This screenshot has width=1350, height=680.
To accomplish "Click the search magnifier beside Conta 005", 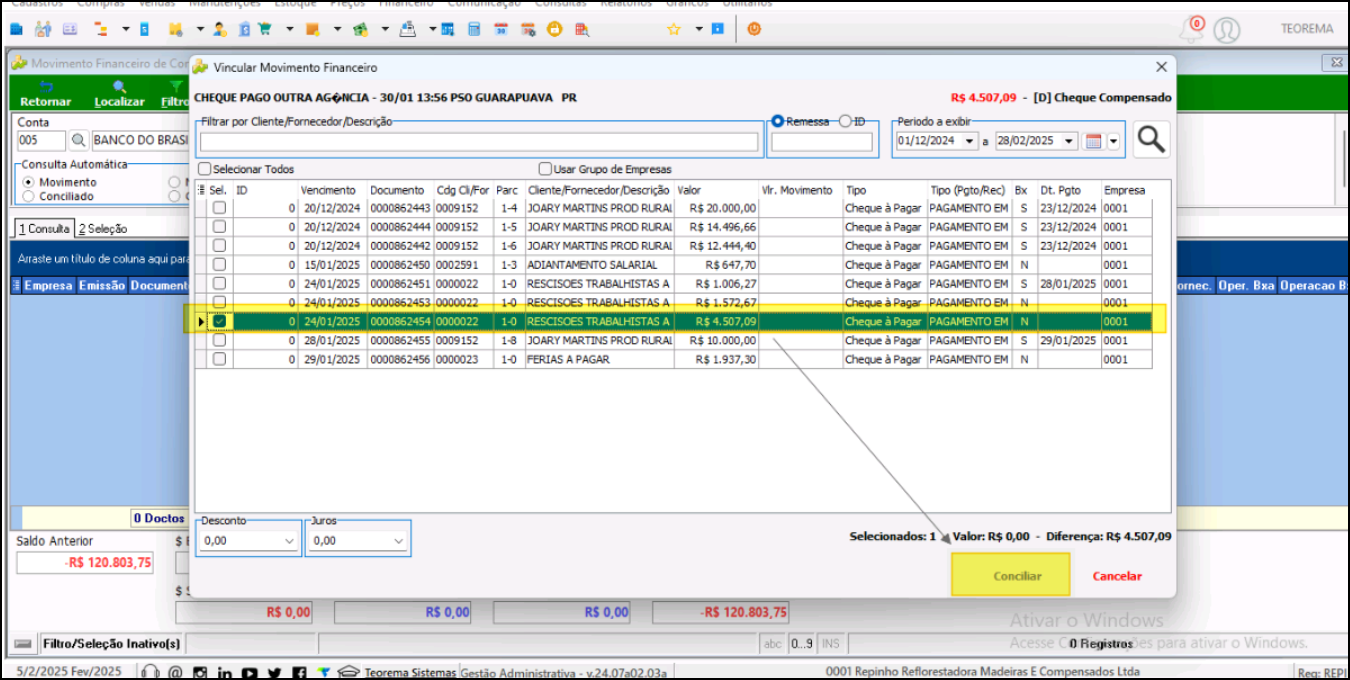I will click(79, 141).
